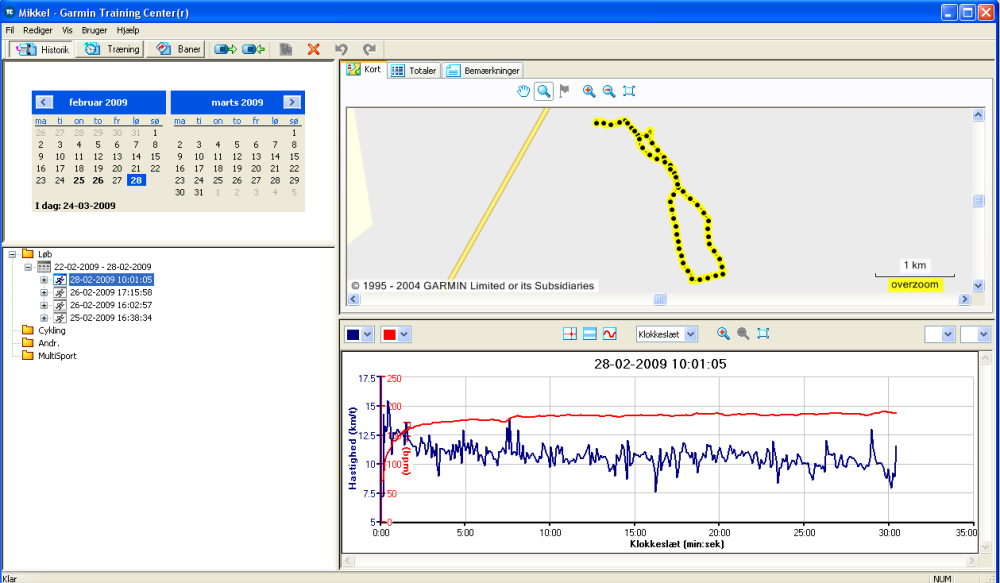The height and width of the screenshot is (583, 1000).
Task: Fit the map route to view
Action: click(629, 91)
